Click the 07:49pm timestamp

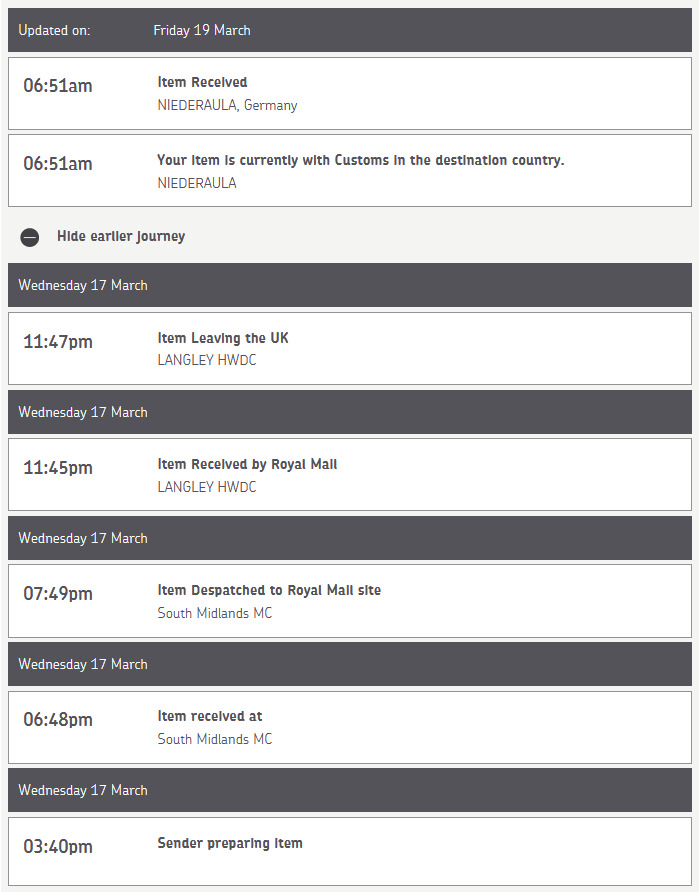[x=58, y=594]
